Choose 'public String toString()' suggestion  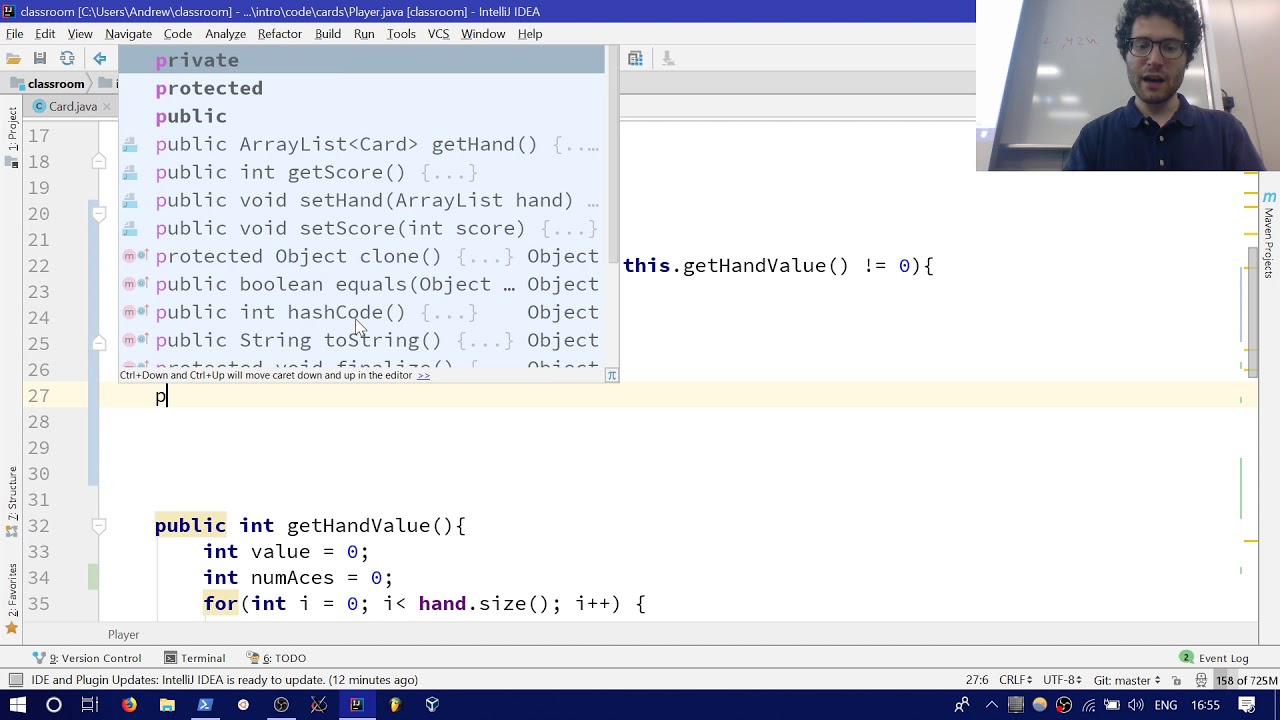(362, 340)
